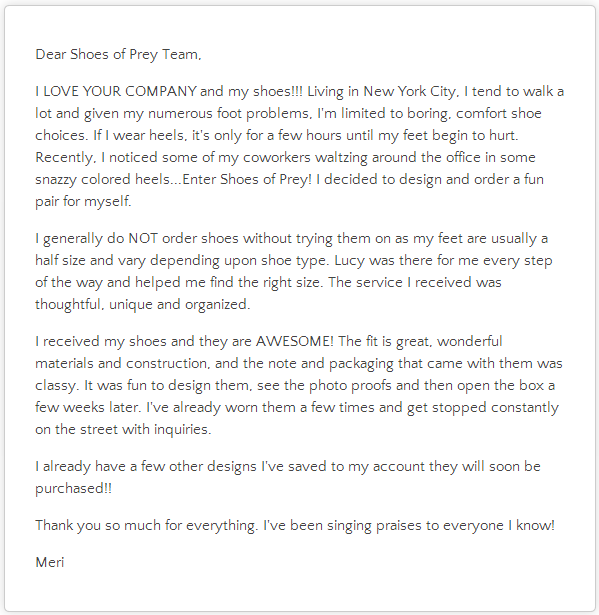Click the word 'purchased!!'

tap(74, 489)
